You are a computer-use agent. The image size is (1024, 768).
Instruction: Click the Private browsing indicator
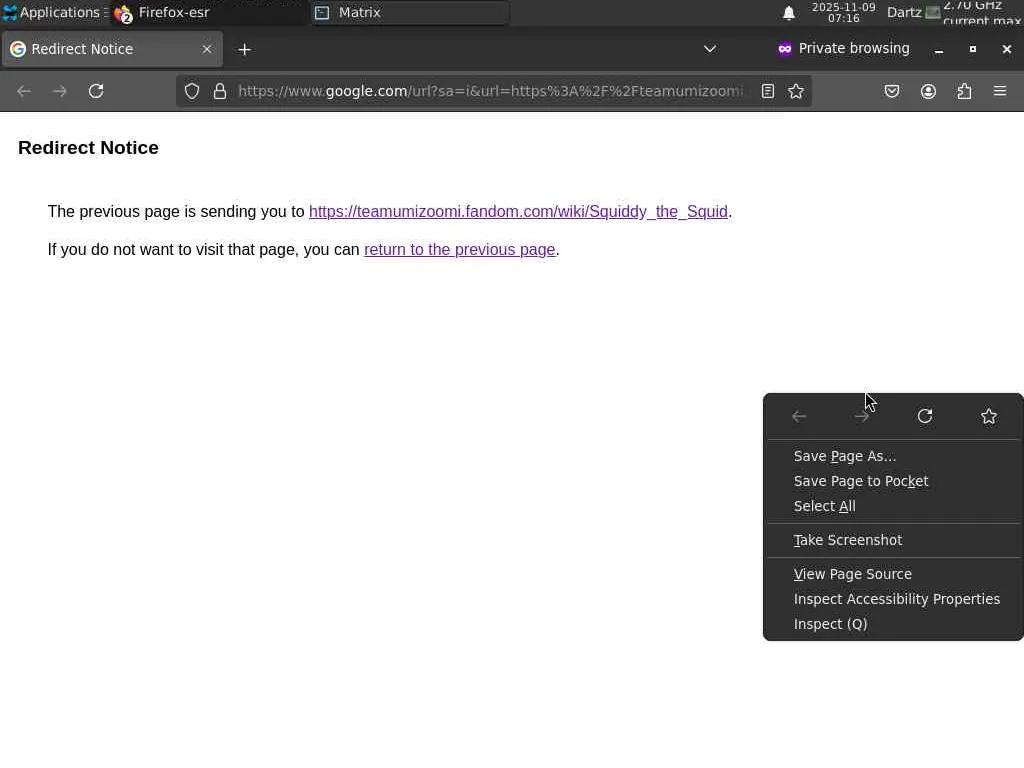[x=843, y=48]
